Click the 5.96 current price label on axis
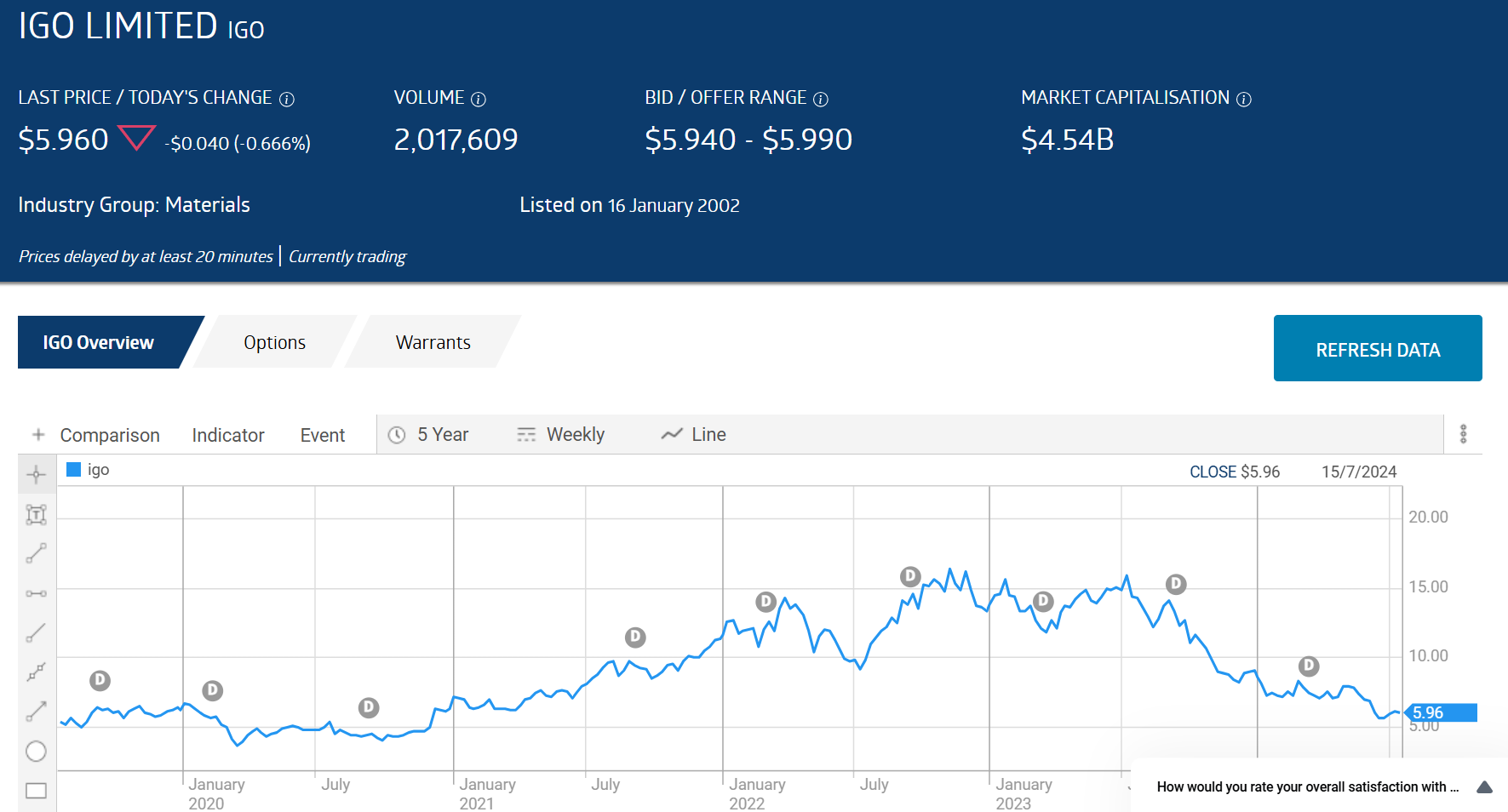The width and height of the screenshot is (1508, 812). 1441,712
